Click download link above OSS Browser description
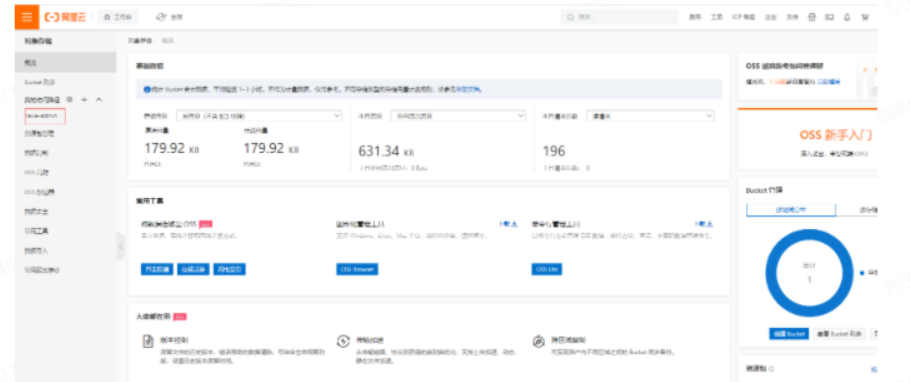 tap(508, 224)
